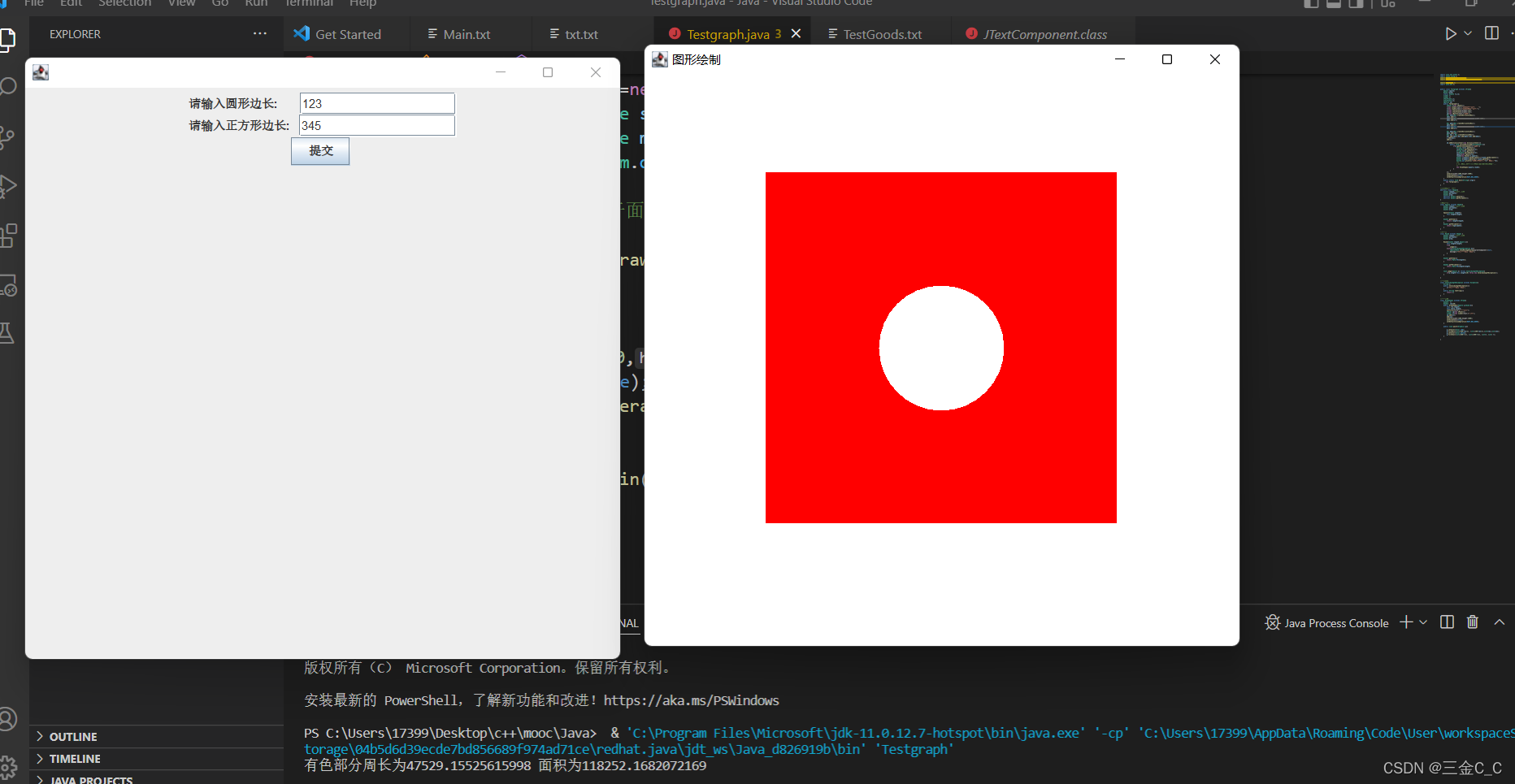Viewport: 1515px width, 784px height.
Task: Open the Explorer files icon in activity bar
Action: click(x=7, y=38)
